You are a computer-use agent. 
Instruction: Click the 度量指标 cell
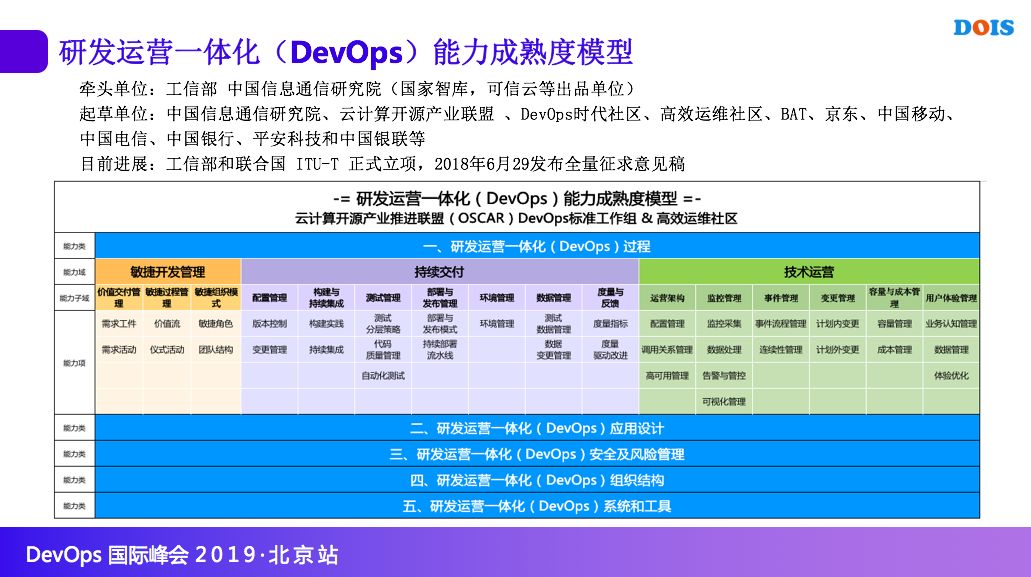click(610, 323)
